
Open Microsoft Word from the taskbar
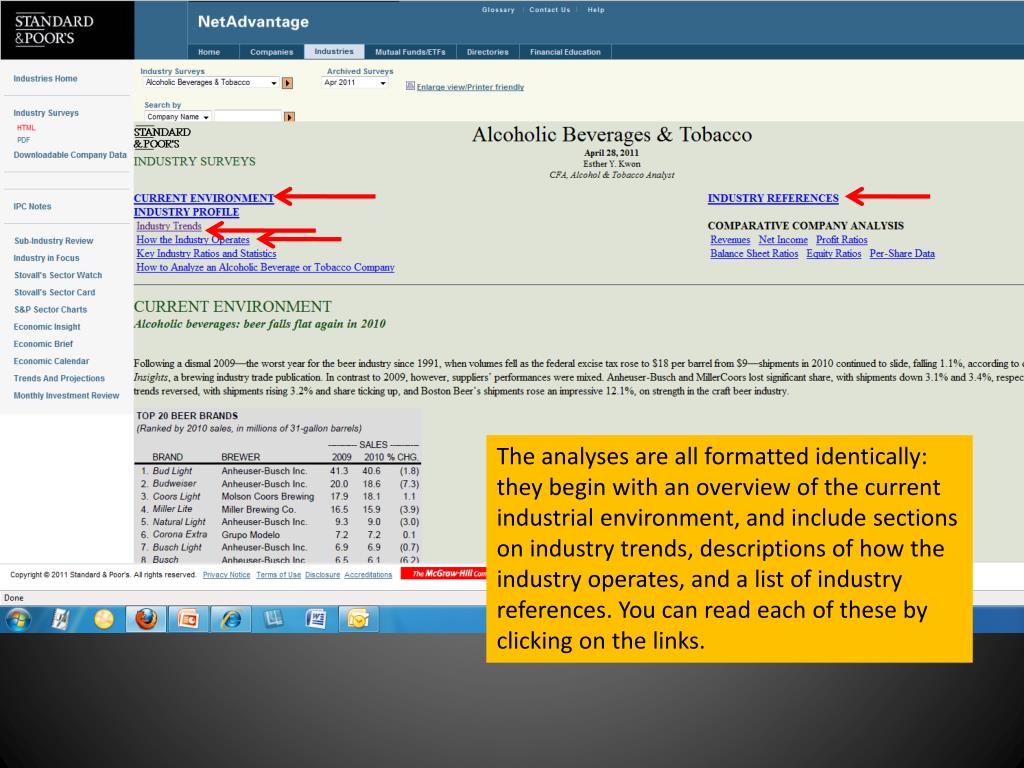316,618
